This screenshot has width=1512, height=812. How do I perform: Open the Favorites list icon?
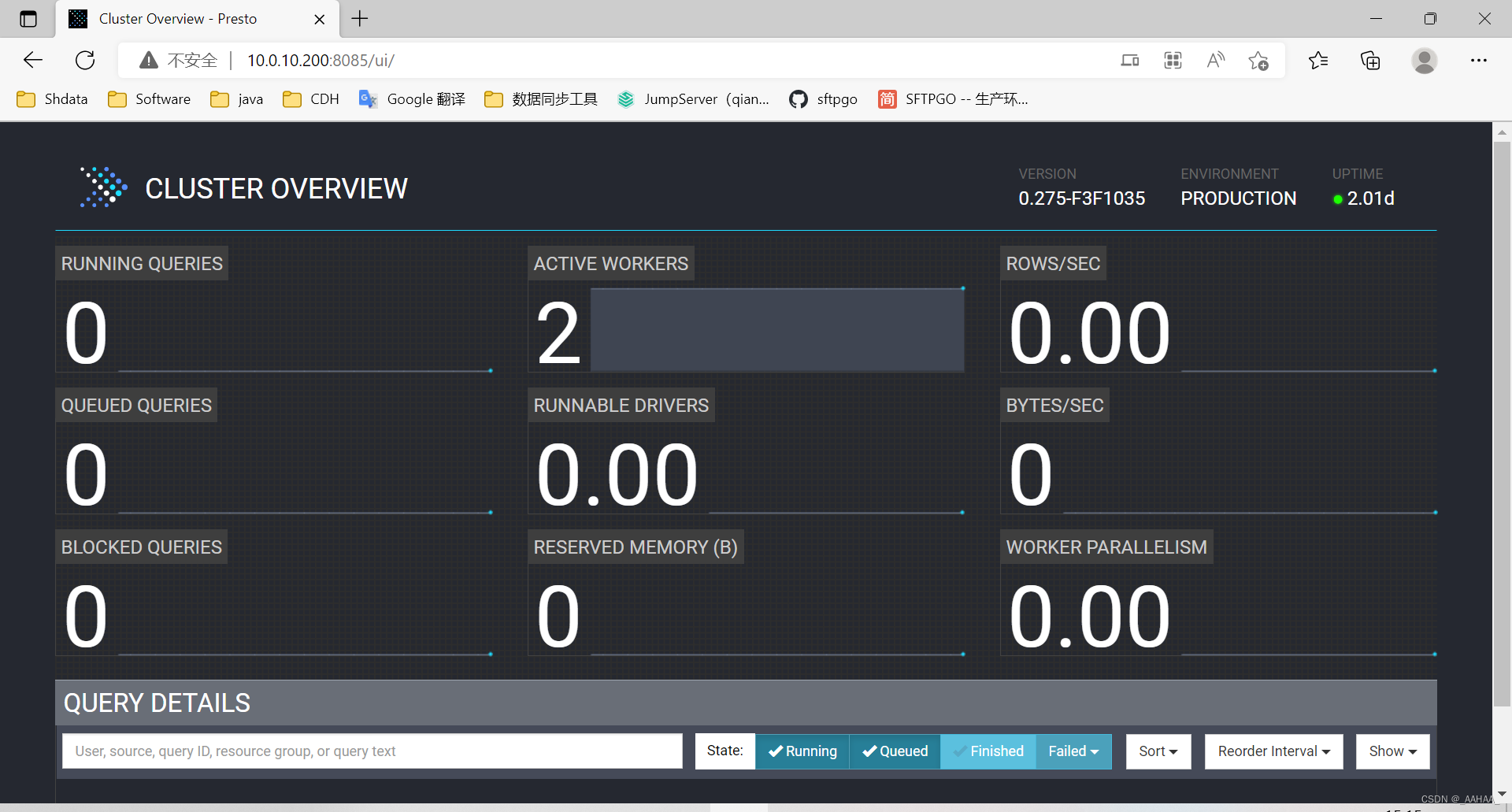click(x=1318, y=60)
